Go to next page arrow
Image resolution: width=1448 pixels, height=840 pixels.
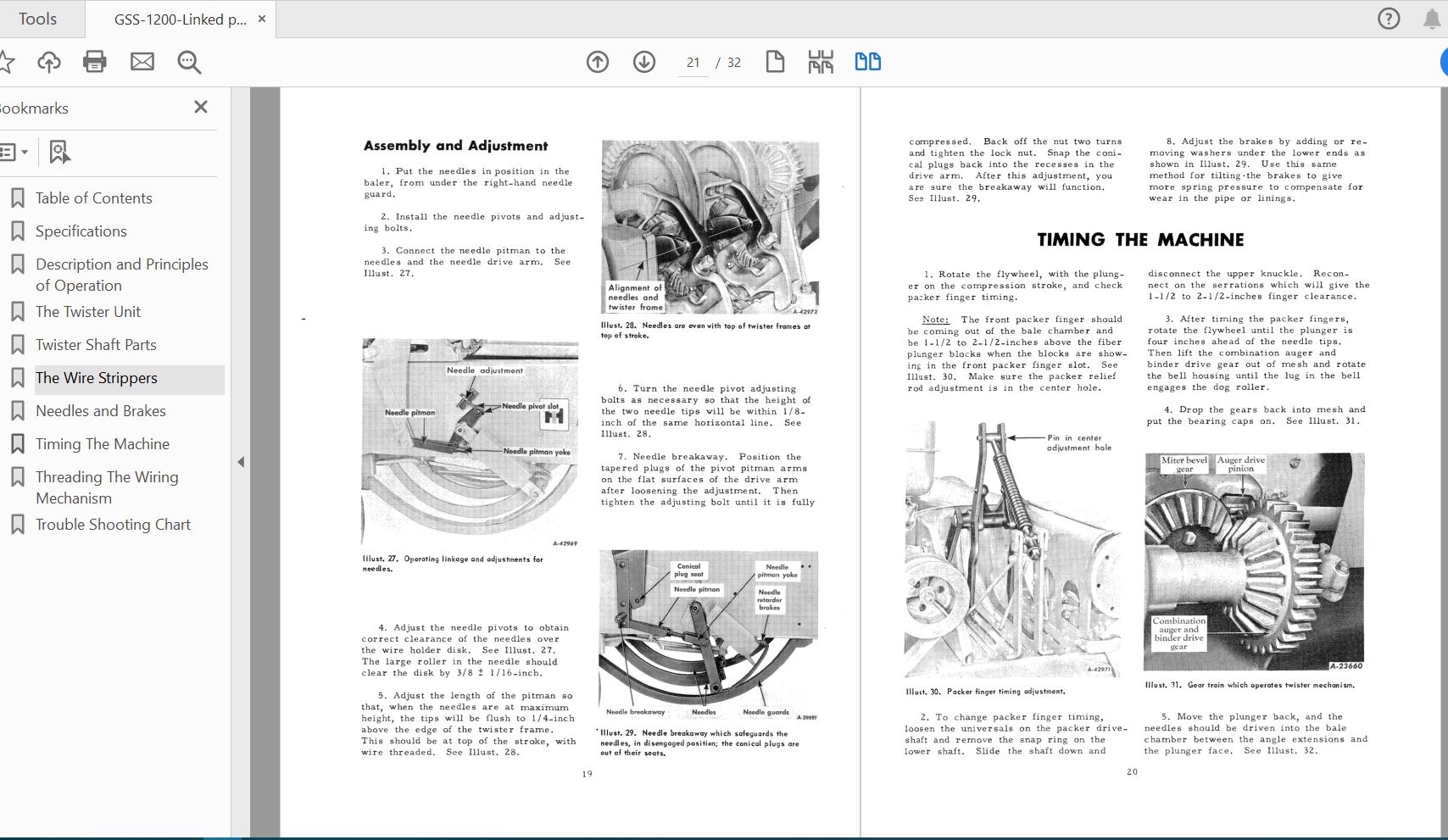coord(644,62)
